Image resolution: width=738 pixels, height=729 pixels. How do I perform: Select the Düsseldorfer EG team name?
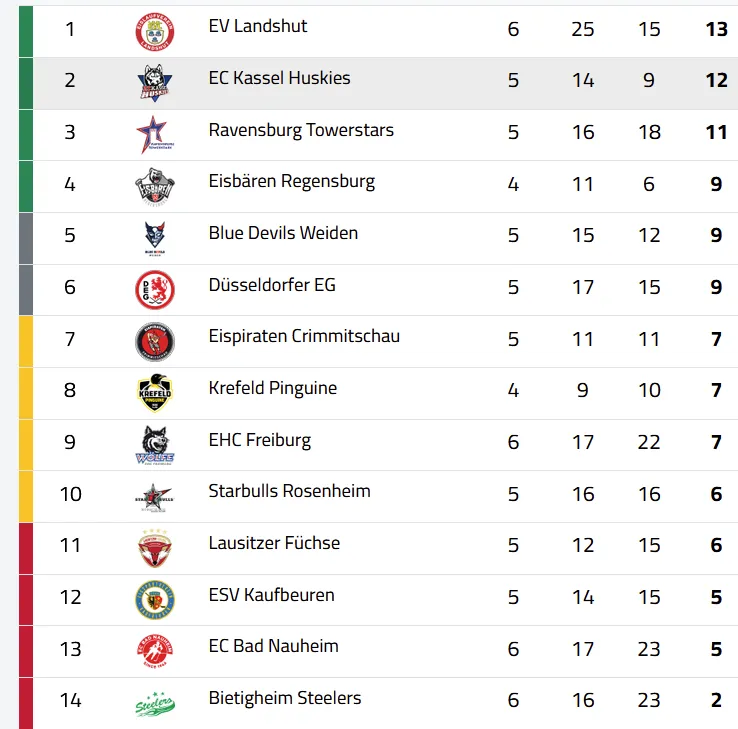pos(272,285)
